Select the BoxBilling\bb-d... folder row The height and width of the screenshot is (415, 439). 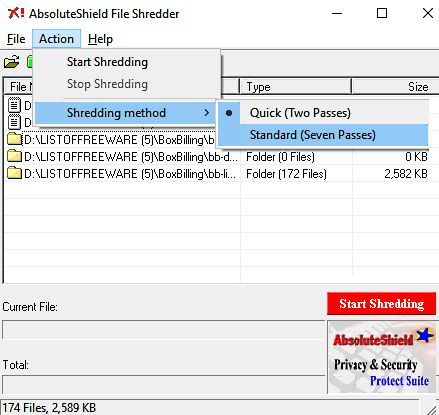tap(222, 157)
